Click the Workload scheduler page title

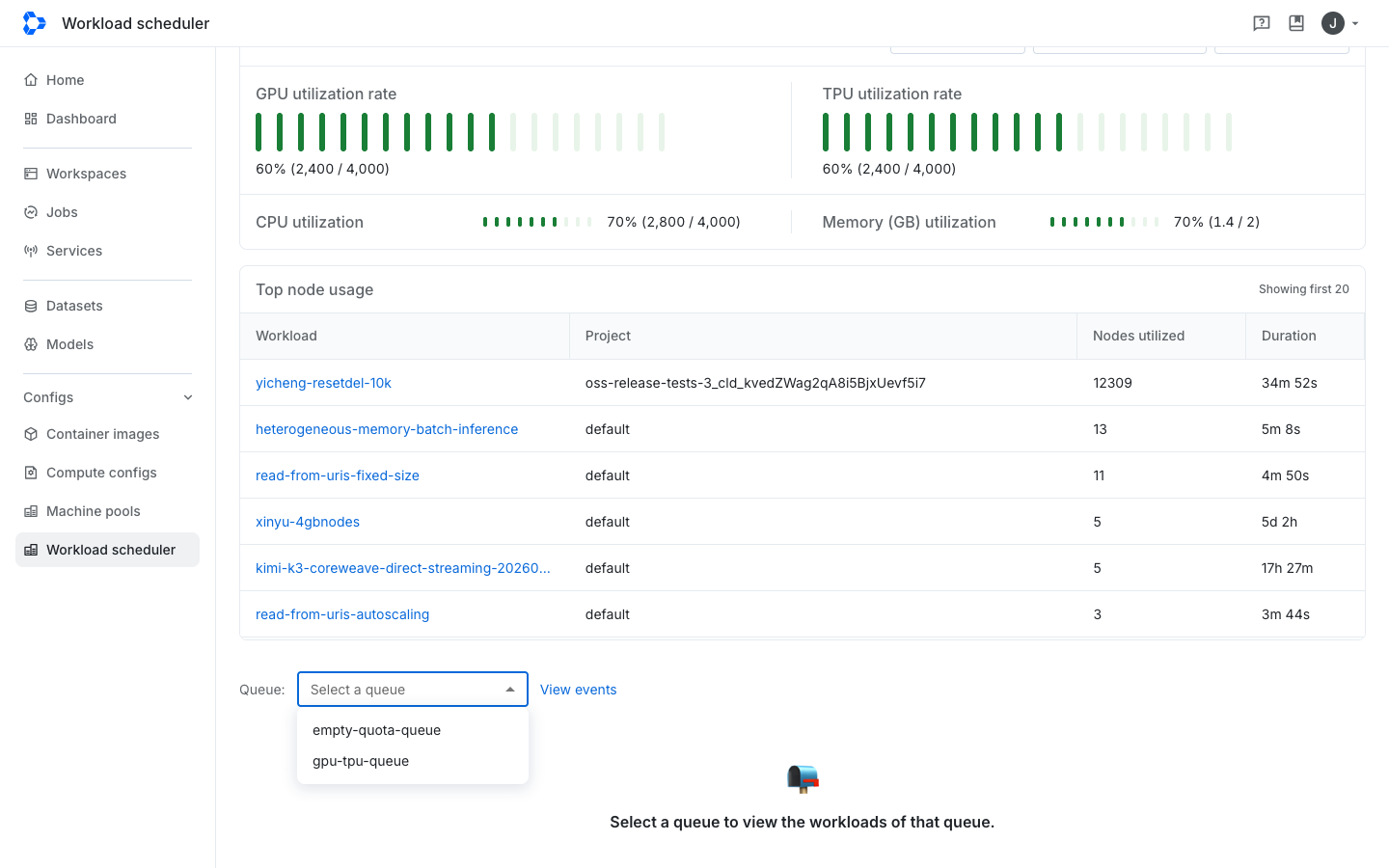[x=135, y=23]
